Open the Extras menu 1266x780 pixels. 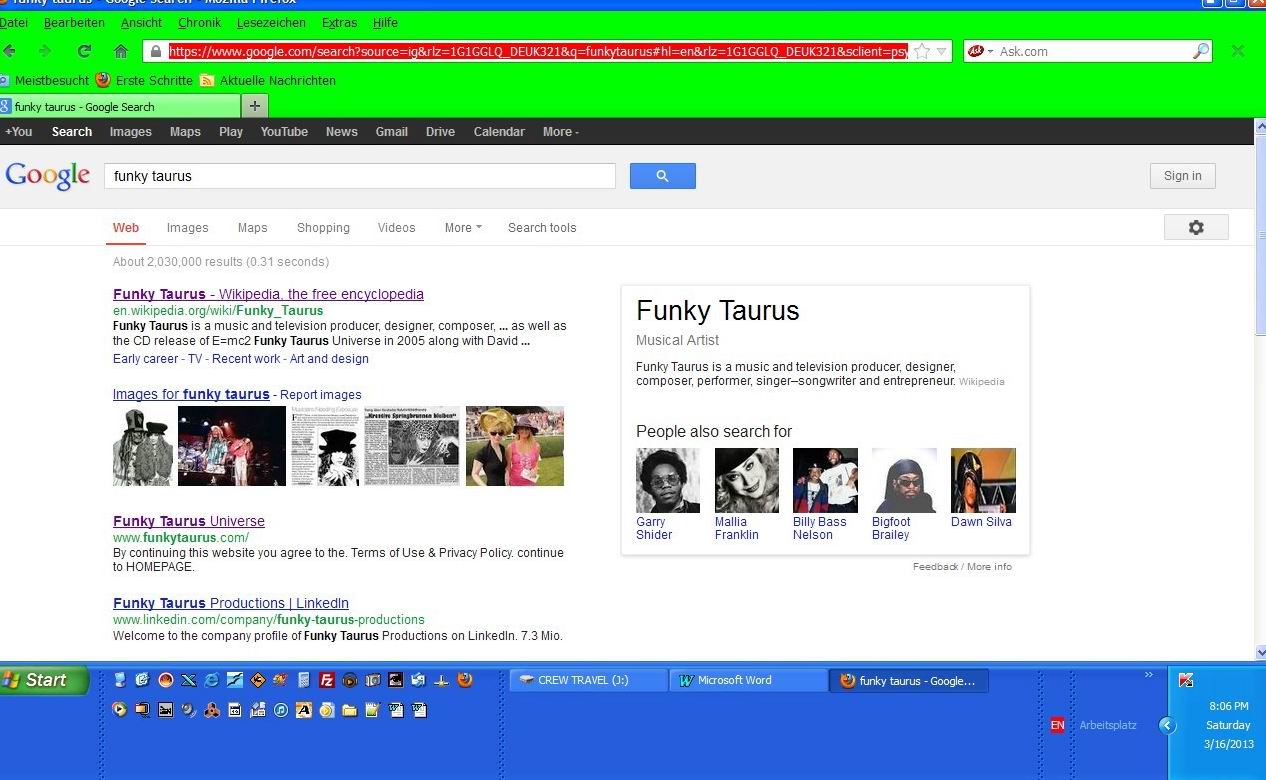click(340, 22)
